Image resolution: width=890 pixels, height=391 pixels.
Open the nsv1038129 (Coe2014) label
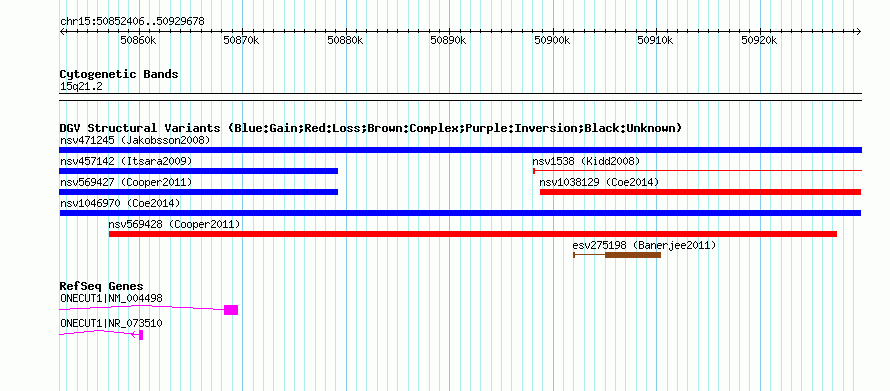(x=599, y=182)
